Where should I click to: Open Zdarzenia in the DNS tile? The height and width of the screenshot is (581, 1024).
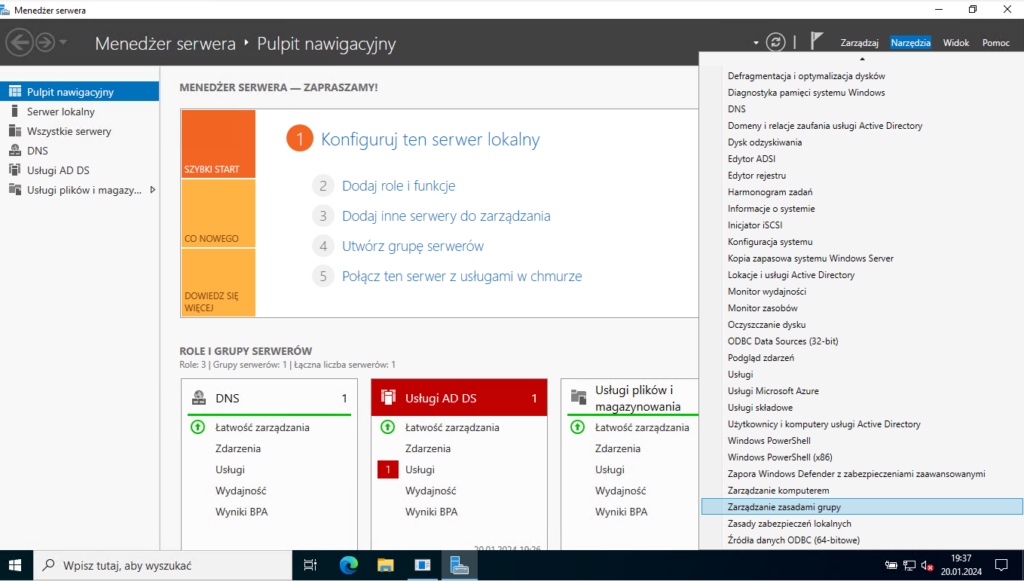click(x=238, y=448)
